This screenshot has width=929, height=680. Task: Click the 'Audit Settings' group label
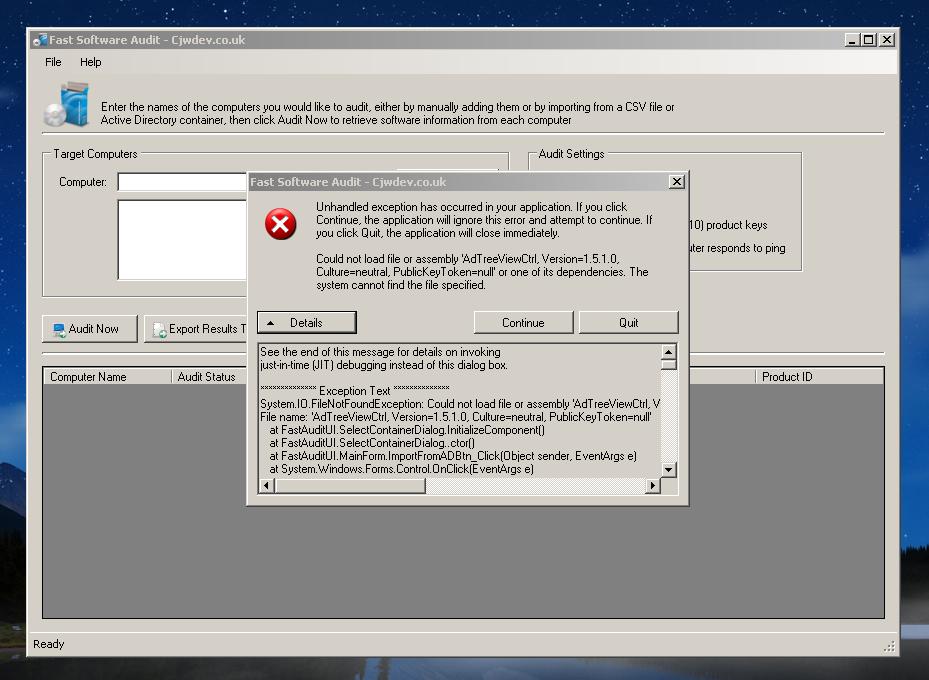click(571, 154)
